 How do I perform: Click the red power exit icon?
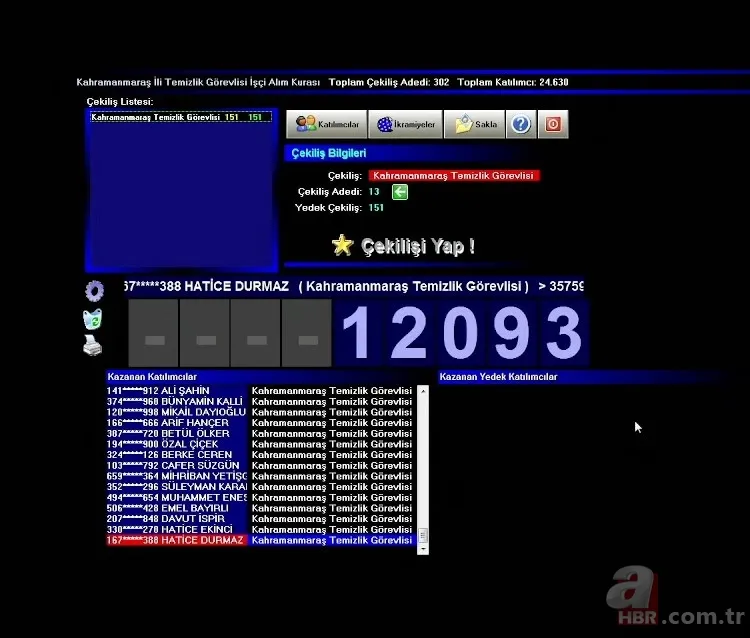pos(553,124)
